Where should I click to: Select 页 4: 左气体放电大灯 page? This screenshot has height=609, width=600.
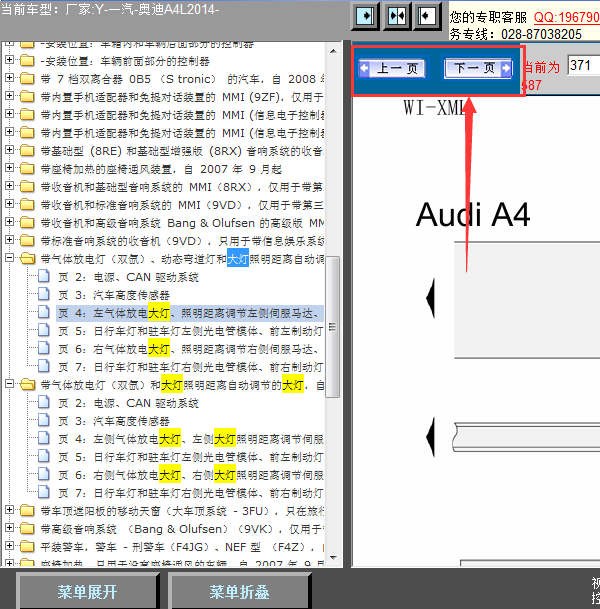pyautogui.click(x=190, y=313)
